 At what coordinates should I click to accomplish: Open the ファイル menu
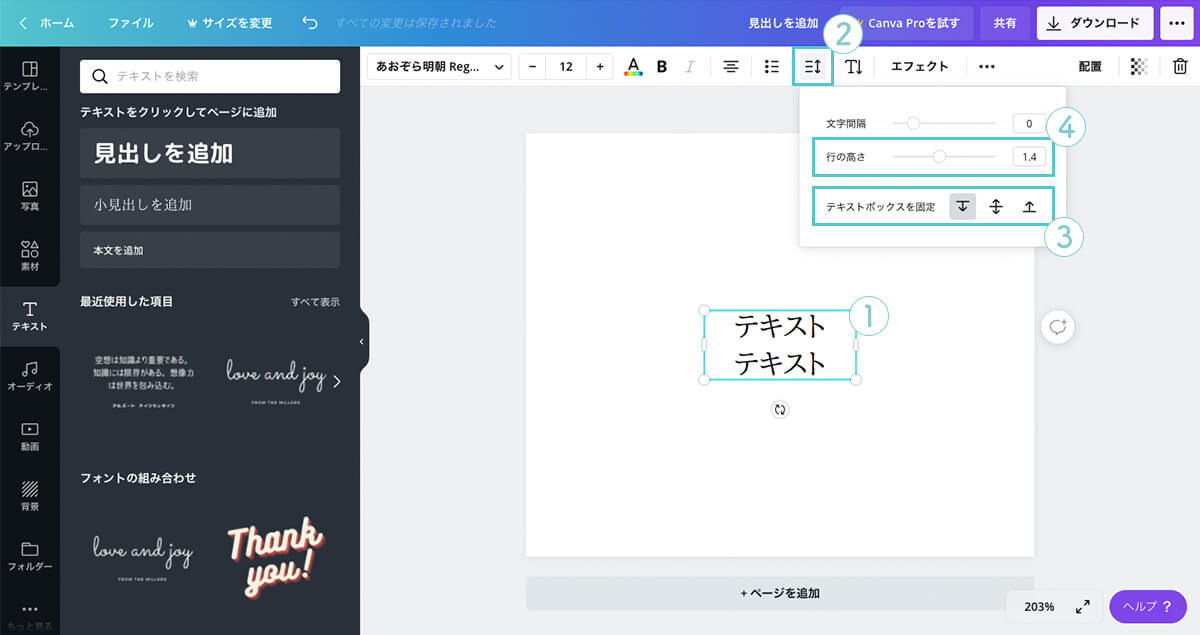pyautogui.click(x=130, y=22)
